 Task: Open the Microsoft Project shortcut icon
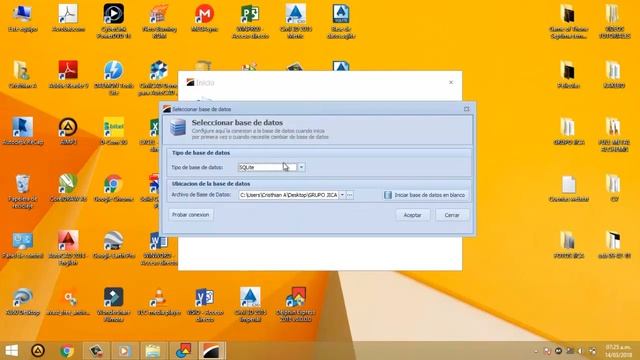[x=250, y=21]
